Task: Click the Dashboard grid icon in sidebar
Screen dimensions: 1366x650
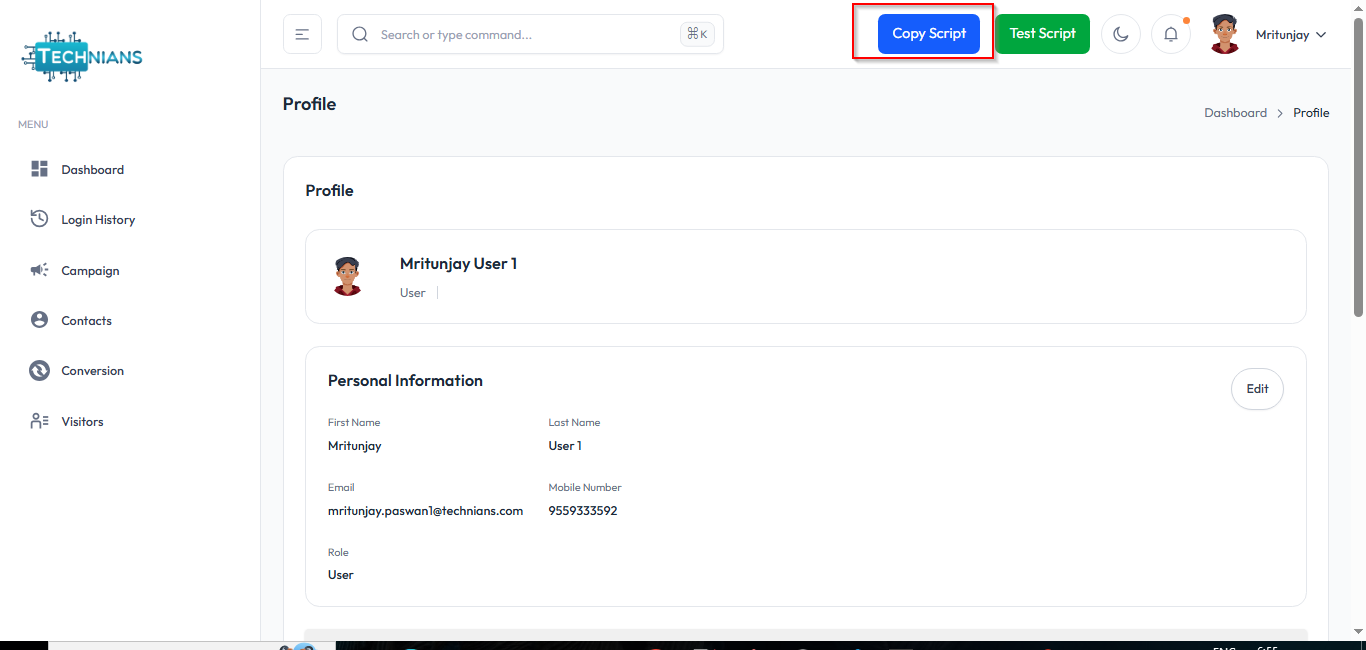Action: tap(39, 169)
